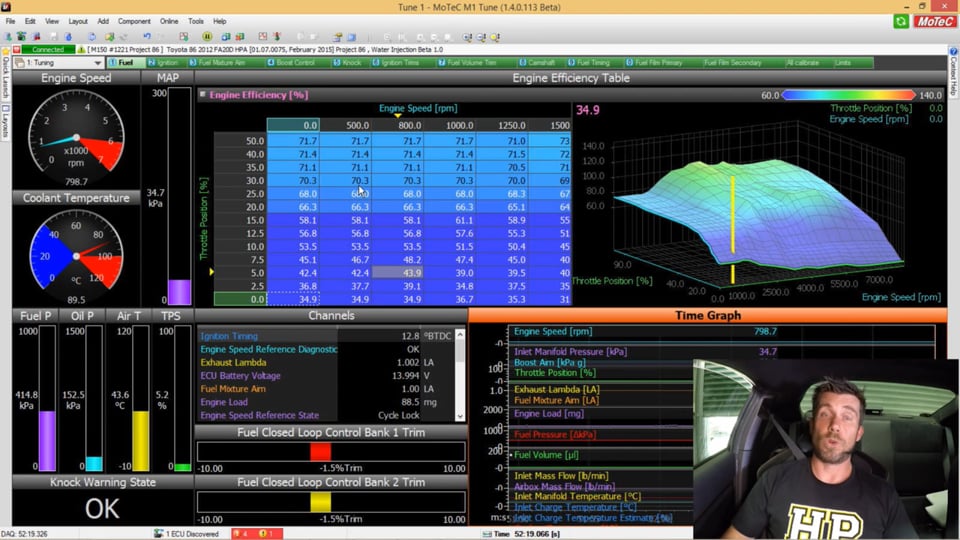
Task: Click the orange warning count badge in status bar
Action: point(266,534)
